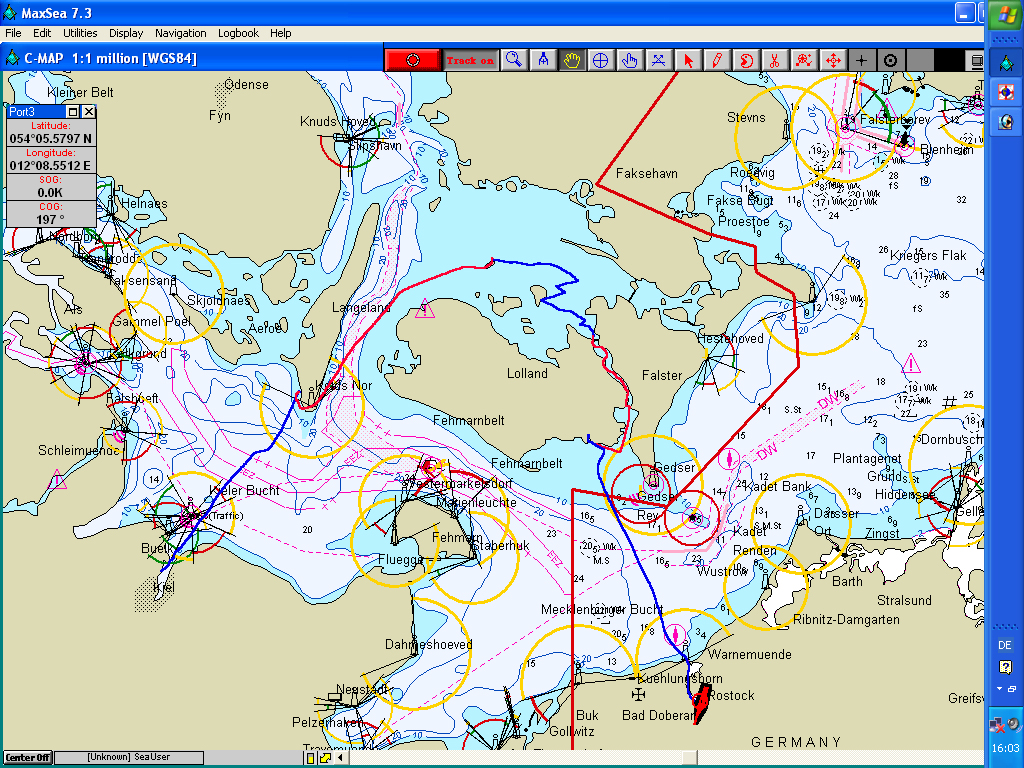Click the blue crosshair circle center tool
Image resolution: width=1024 pixels, height=768 pixels.
coord(601,60)
